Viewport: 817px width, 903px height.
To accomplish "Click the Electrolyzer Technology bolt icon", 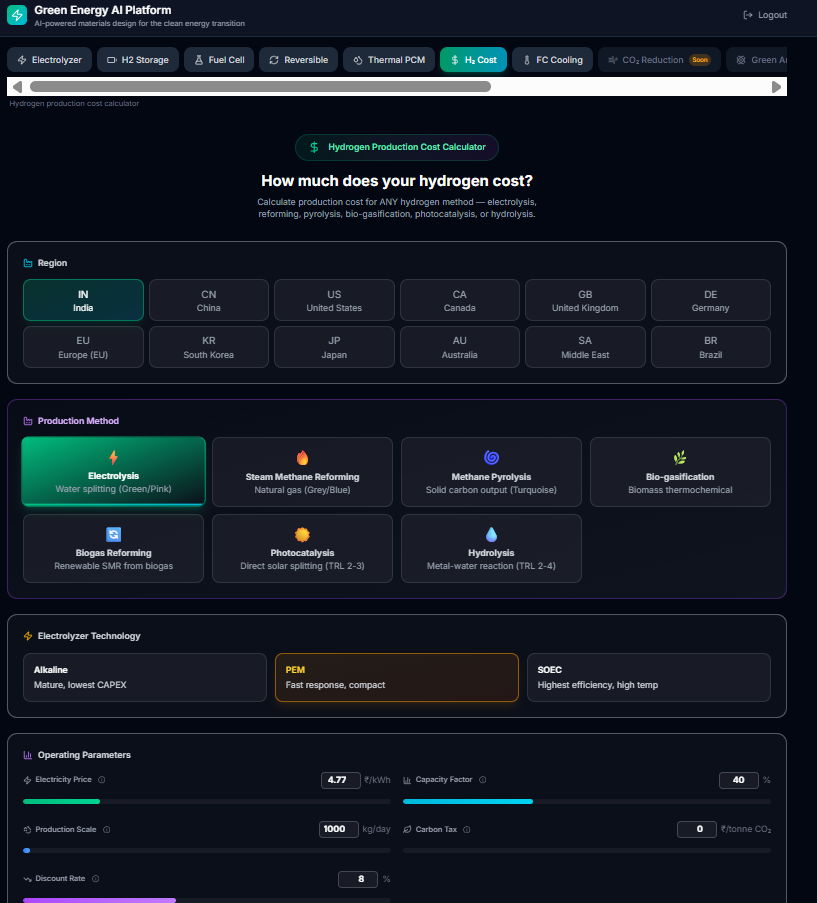I will click(x=28, y=636).
